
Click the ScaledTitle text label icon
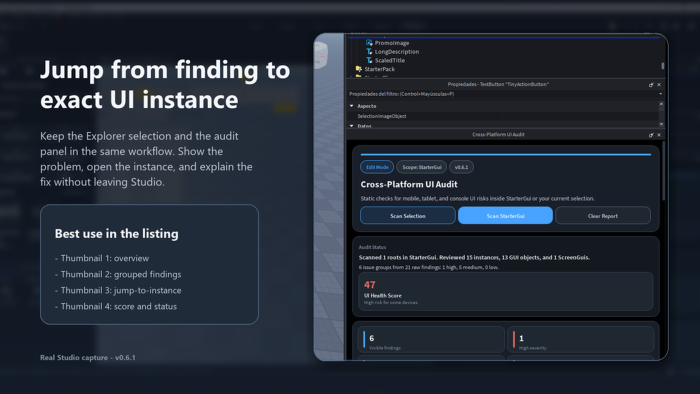pos(369,60)
